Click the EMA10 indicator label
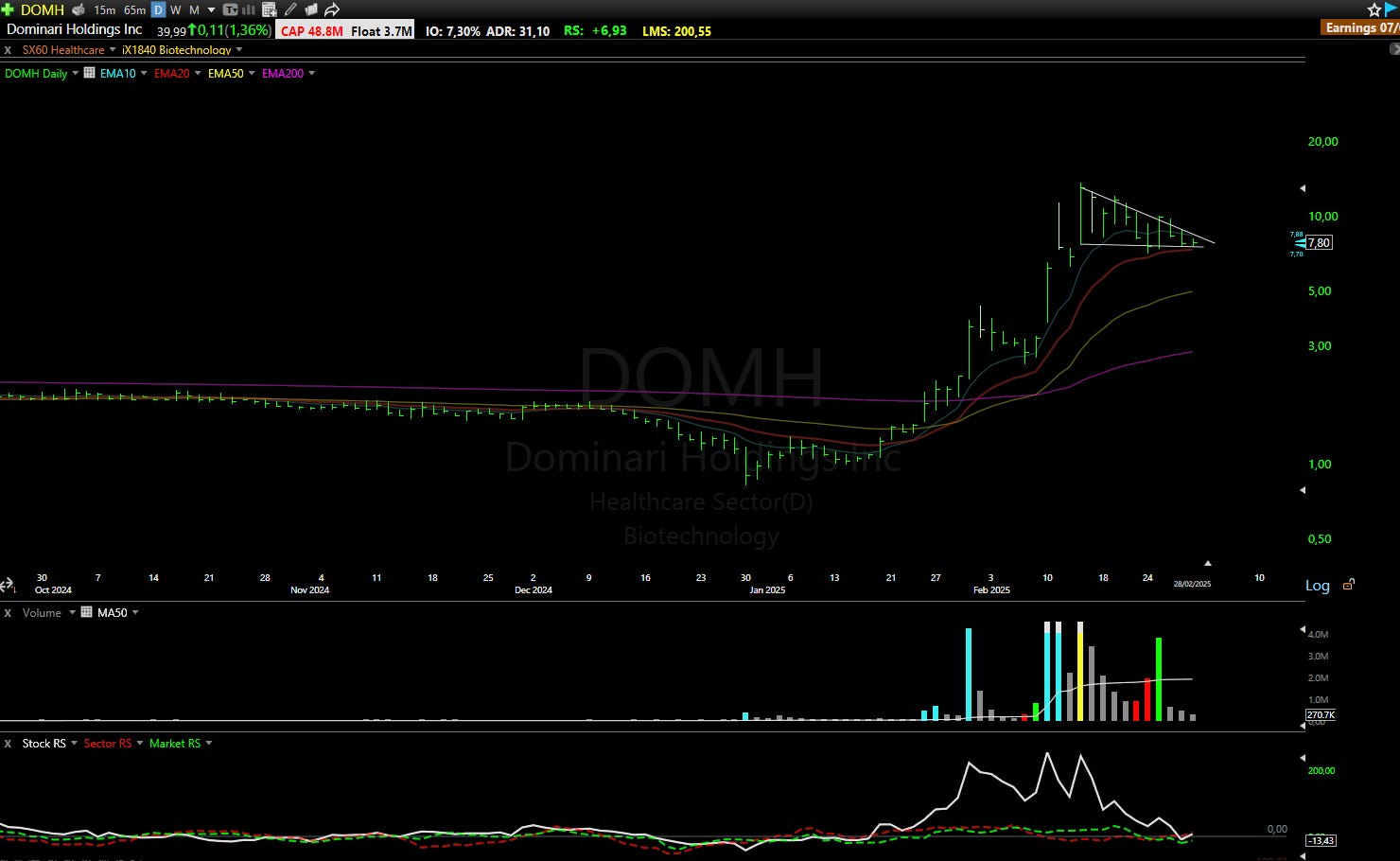 (x=118, y=73)
